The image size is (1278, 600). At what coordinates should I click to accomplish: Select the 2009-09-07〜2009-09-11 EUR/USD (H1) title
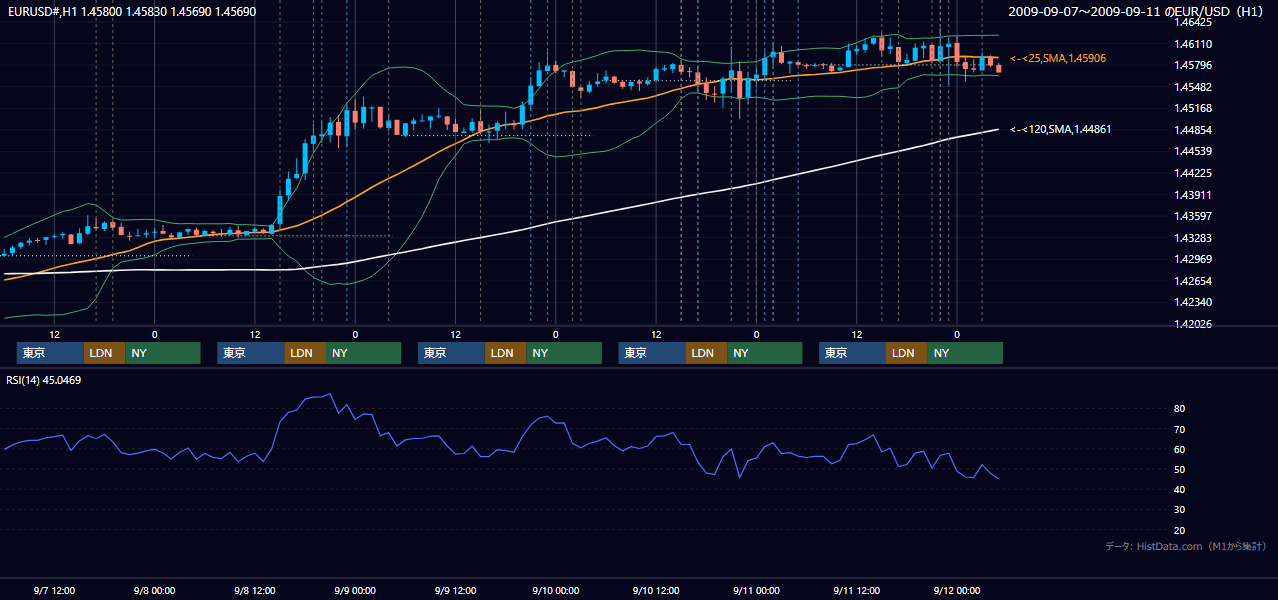click(1137, 11)
